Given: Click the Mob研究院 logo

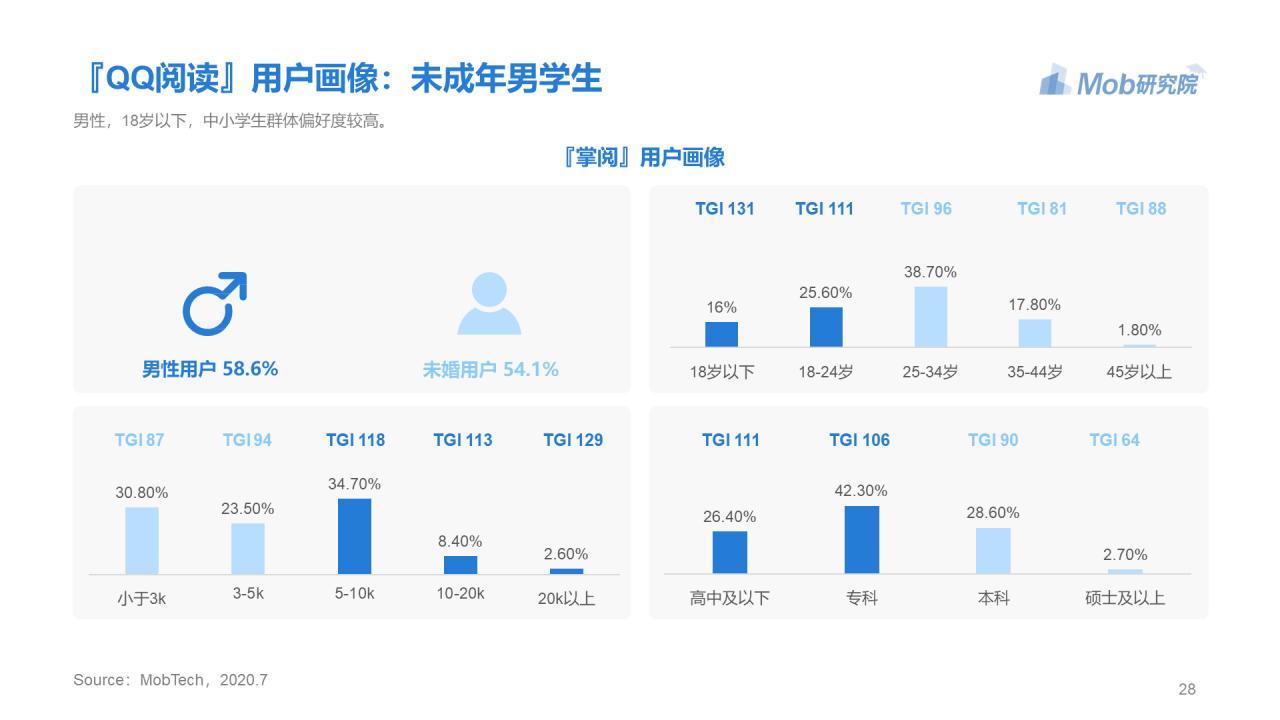Looking at the screenshot, I should click(1122, 82).
